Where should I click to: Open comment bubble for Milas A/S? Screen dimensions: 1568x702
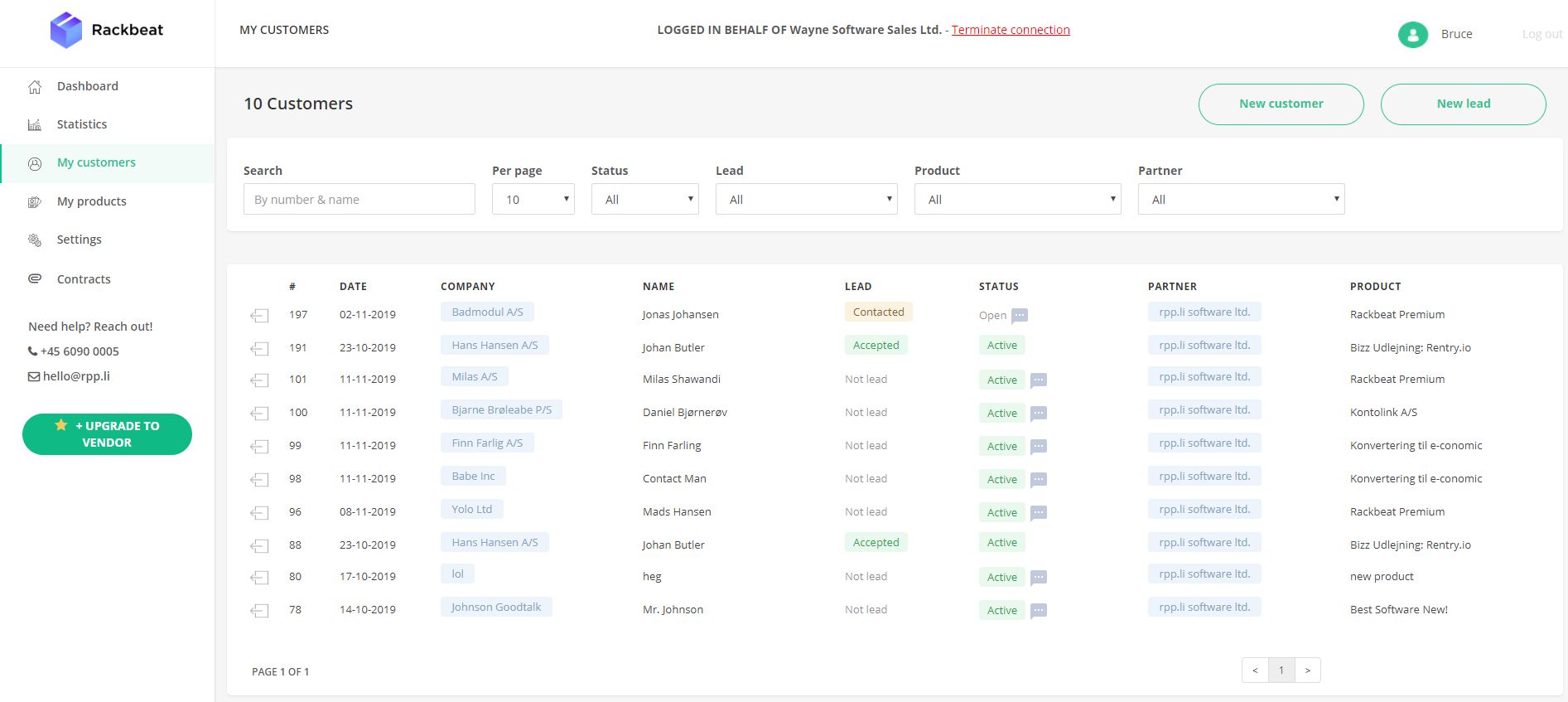(x=1039, y=380)
